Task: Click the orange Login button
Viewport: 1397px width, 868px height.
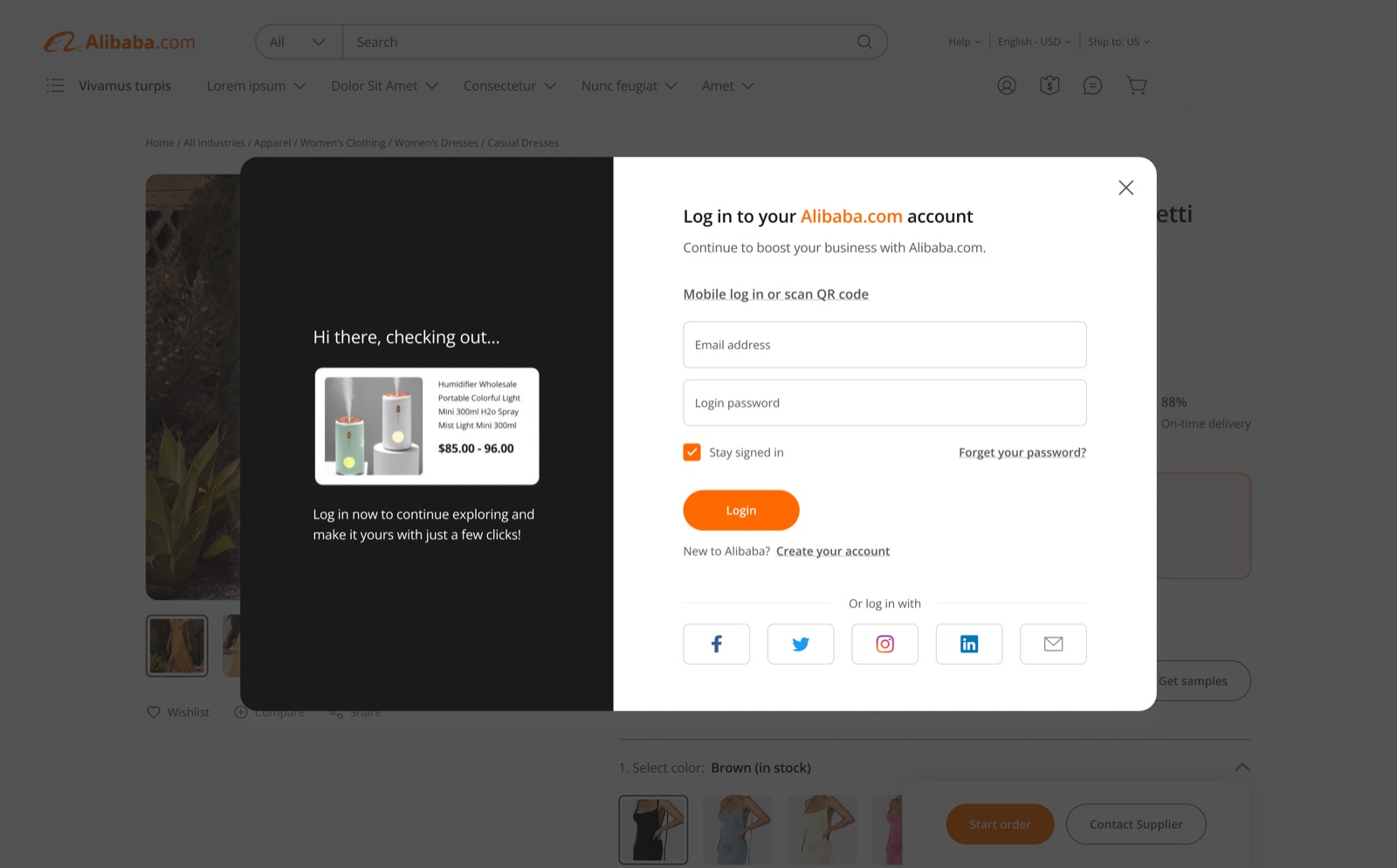Action: point(741,510)
